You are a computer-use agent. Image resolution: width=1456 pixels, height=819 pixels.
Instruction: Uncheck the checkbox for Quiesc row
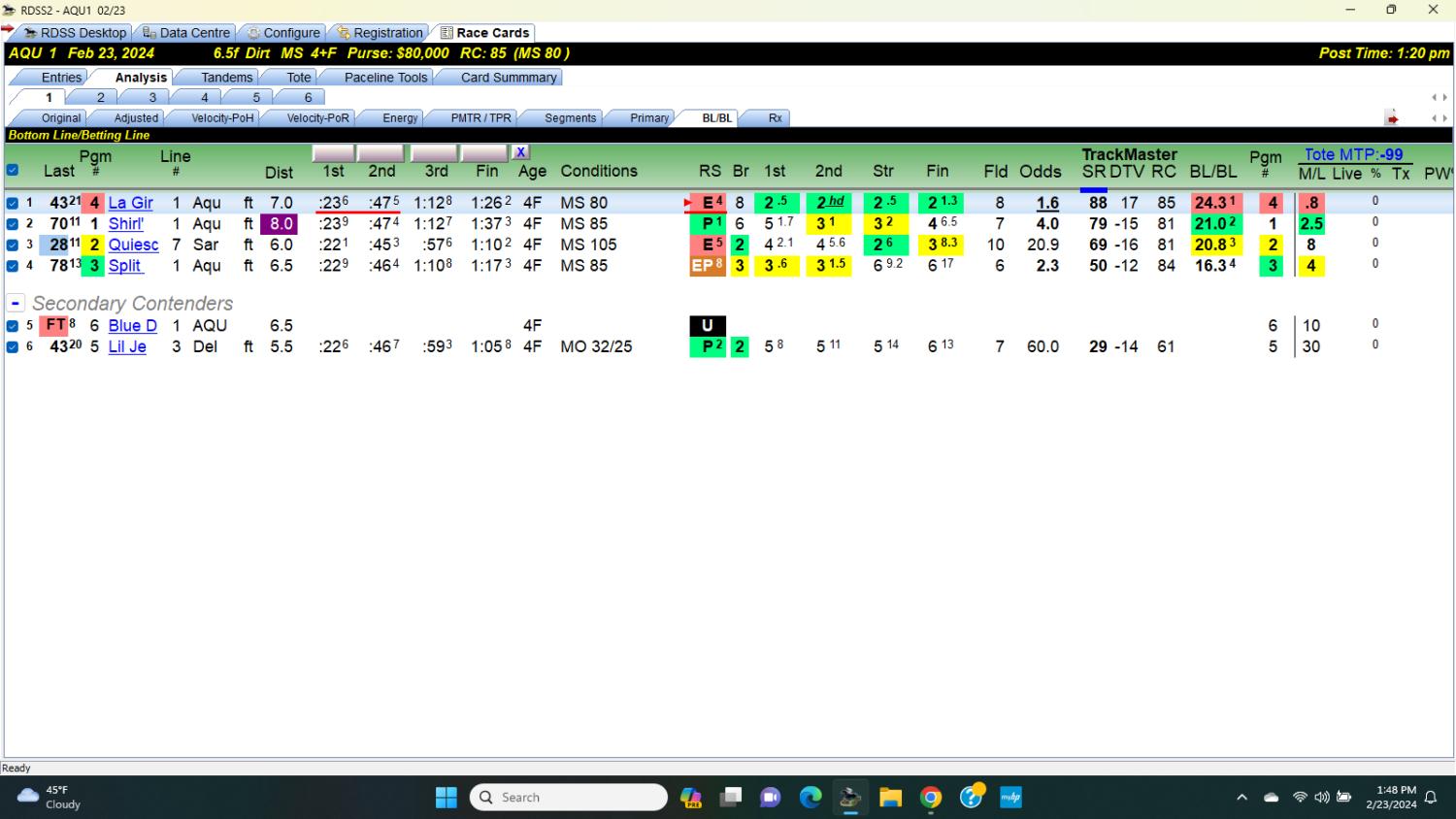tap(13, 246)
